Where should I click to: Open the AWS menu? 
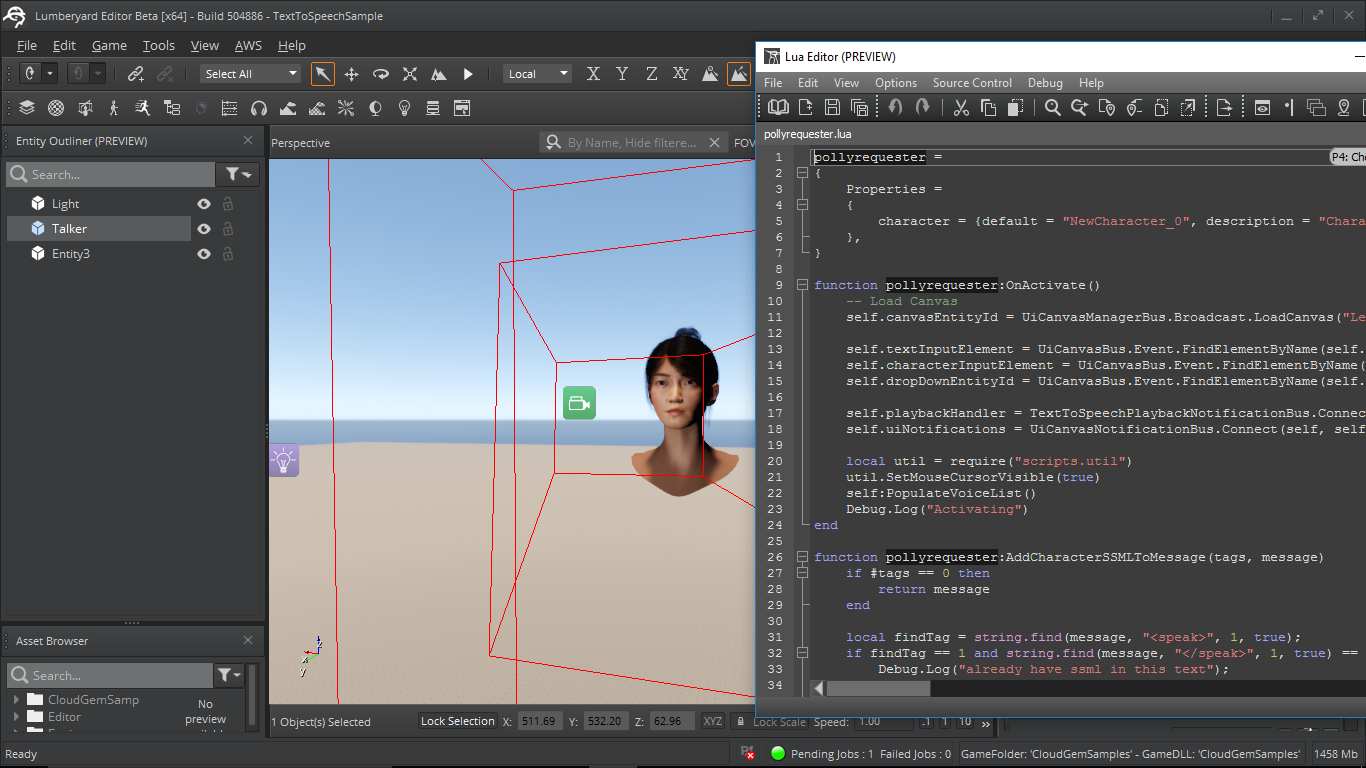[x=248, y=46]
